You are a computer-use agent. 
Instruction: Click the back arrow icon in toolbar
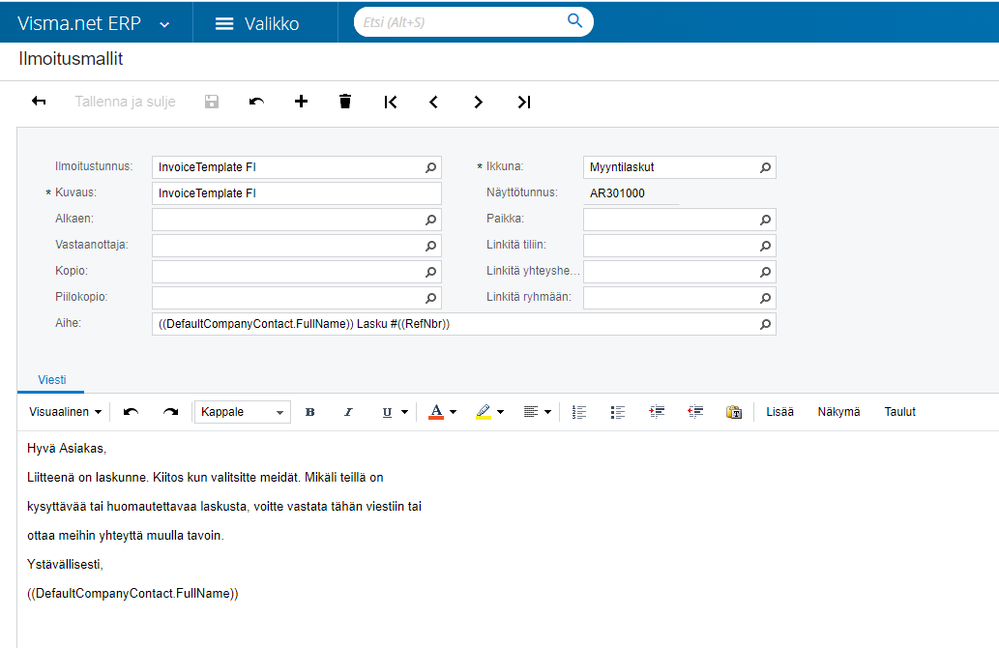pos(39,101)
